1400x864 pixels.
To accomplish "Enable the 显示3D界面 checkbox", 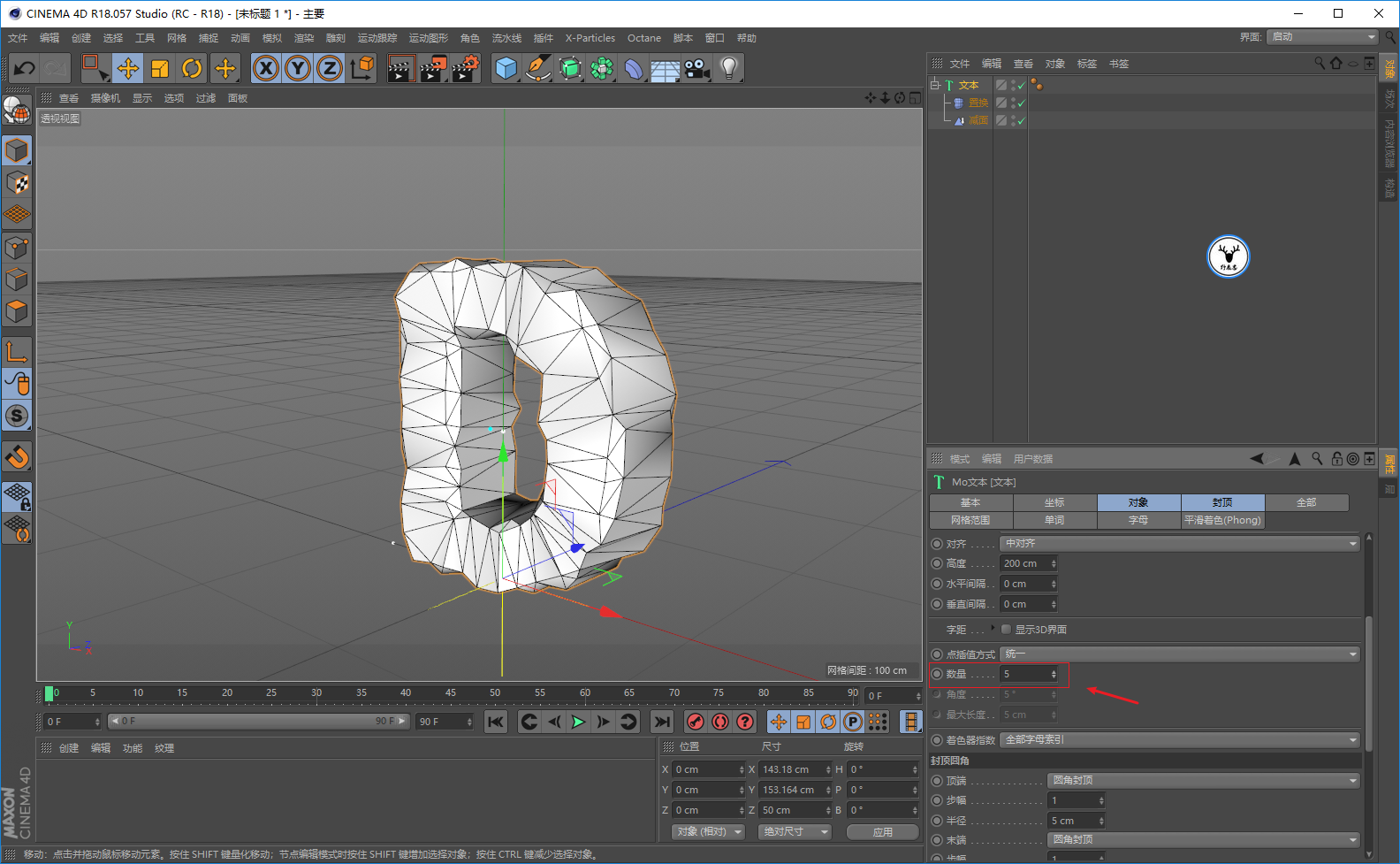I will pos(1006,630).
